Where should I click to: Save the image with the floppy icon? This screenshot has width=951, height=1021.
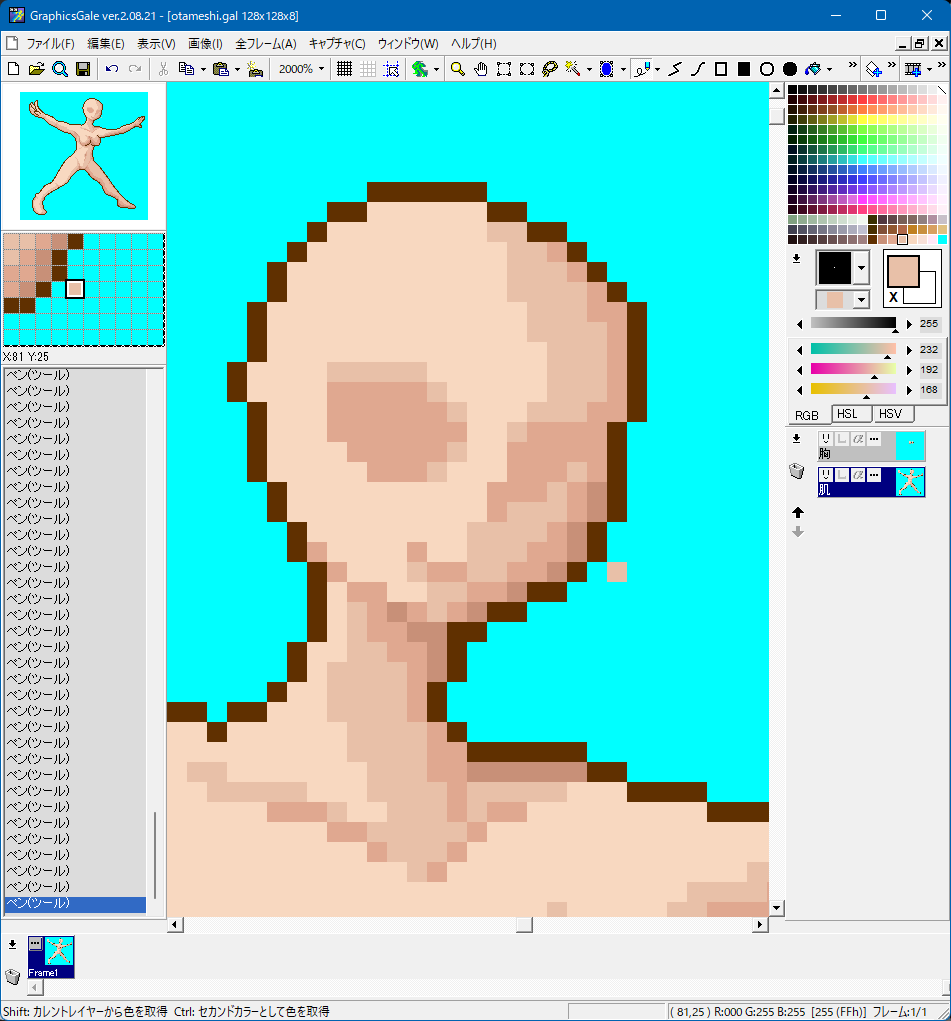click(x=83, y=69)
